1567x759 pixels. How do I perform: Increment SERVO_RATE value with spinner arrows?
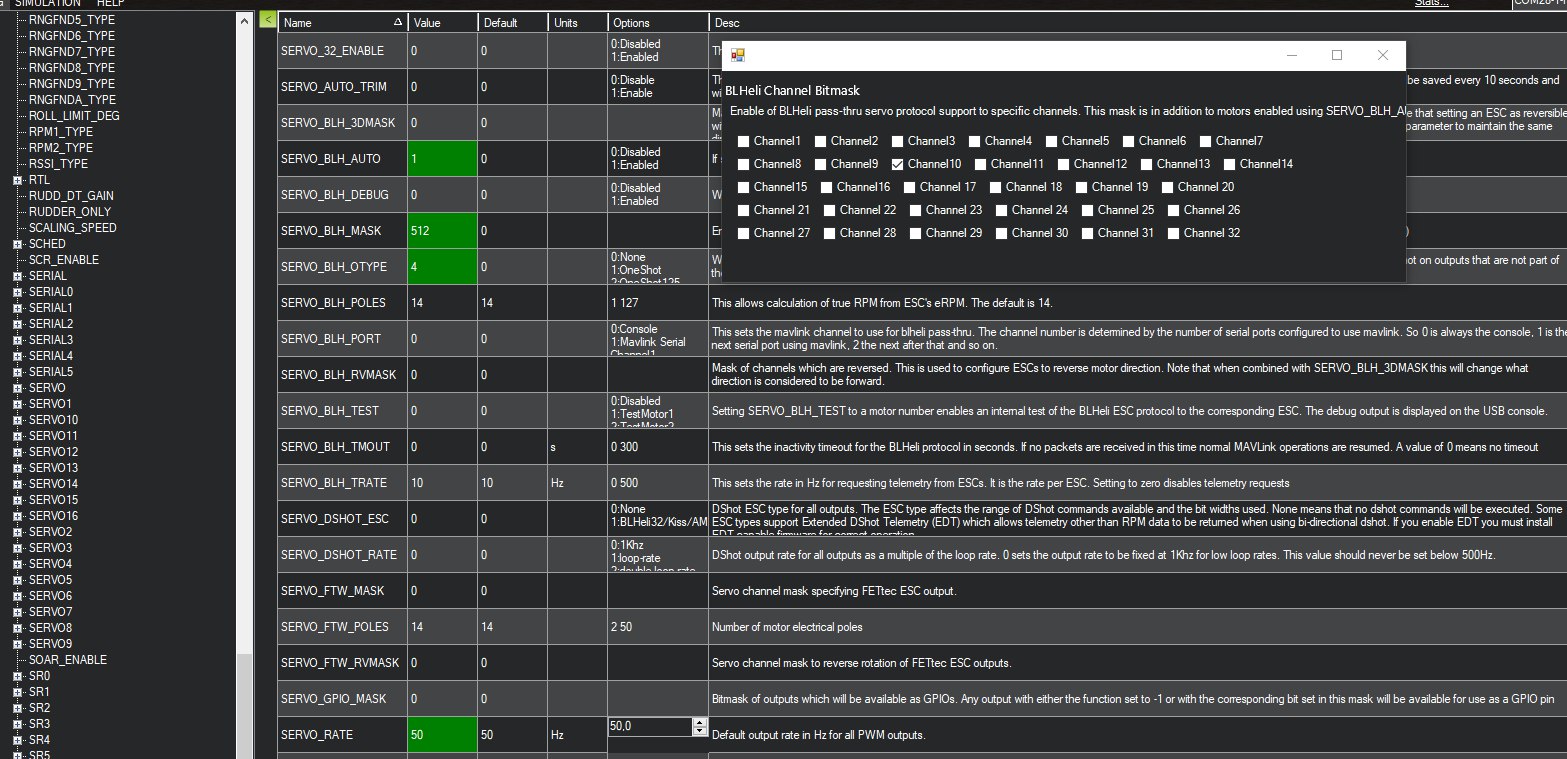tap(699, 722)
